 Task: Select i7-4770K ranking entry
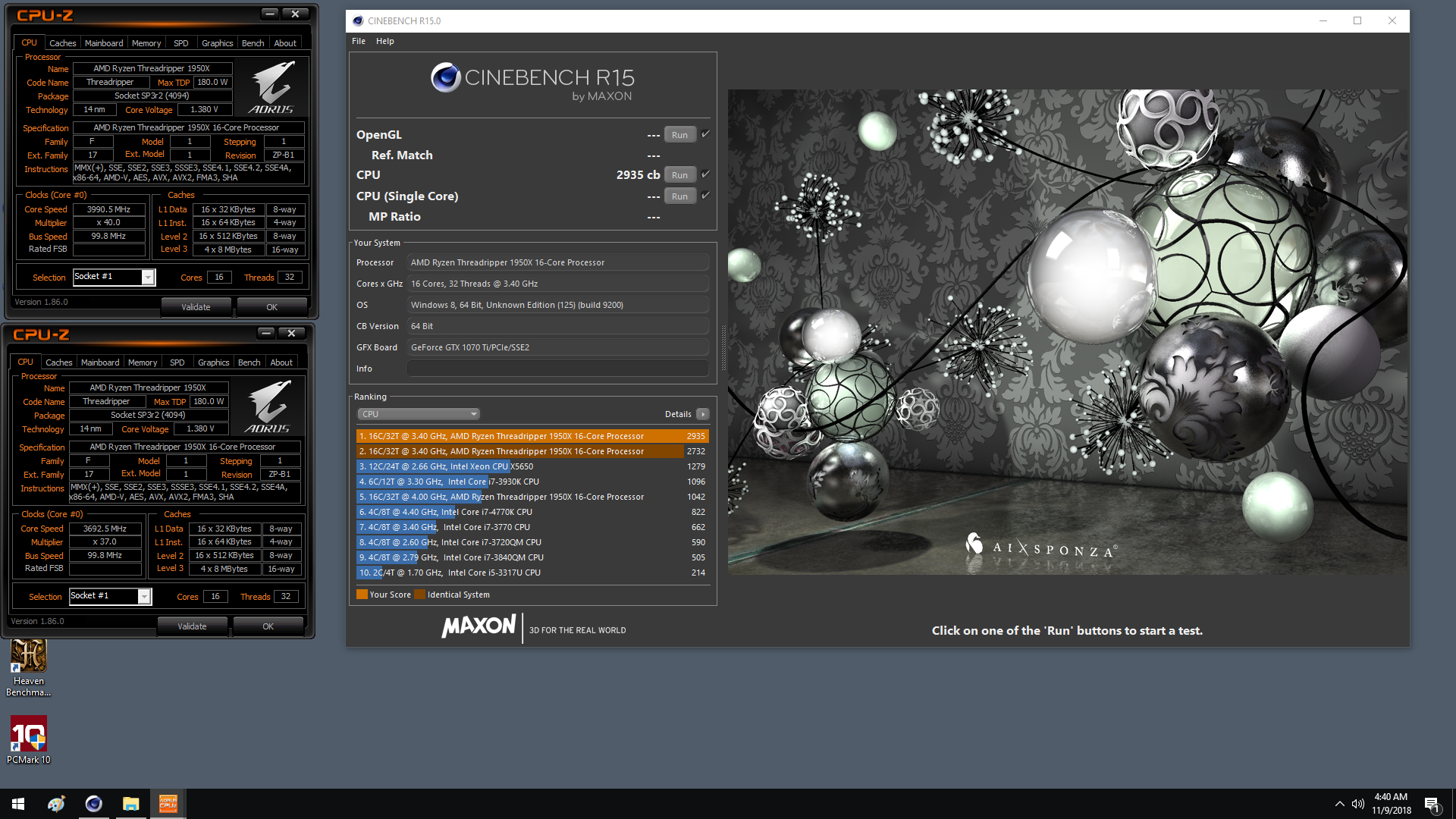point(532,512)
